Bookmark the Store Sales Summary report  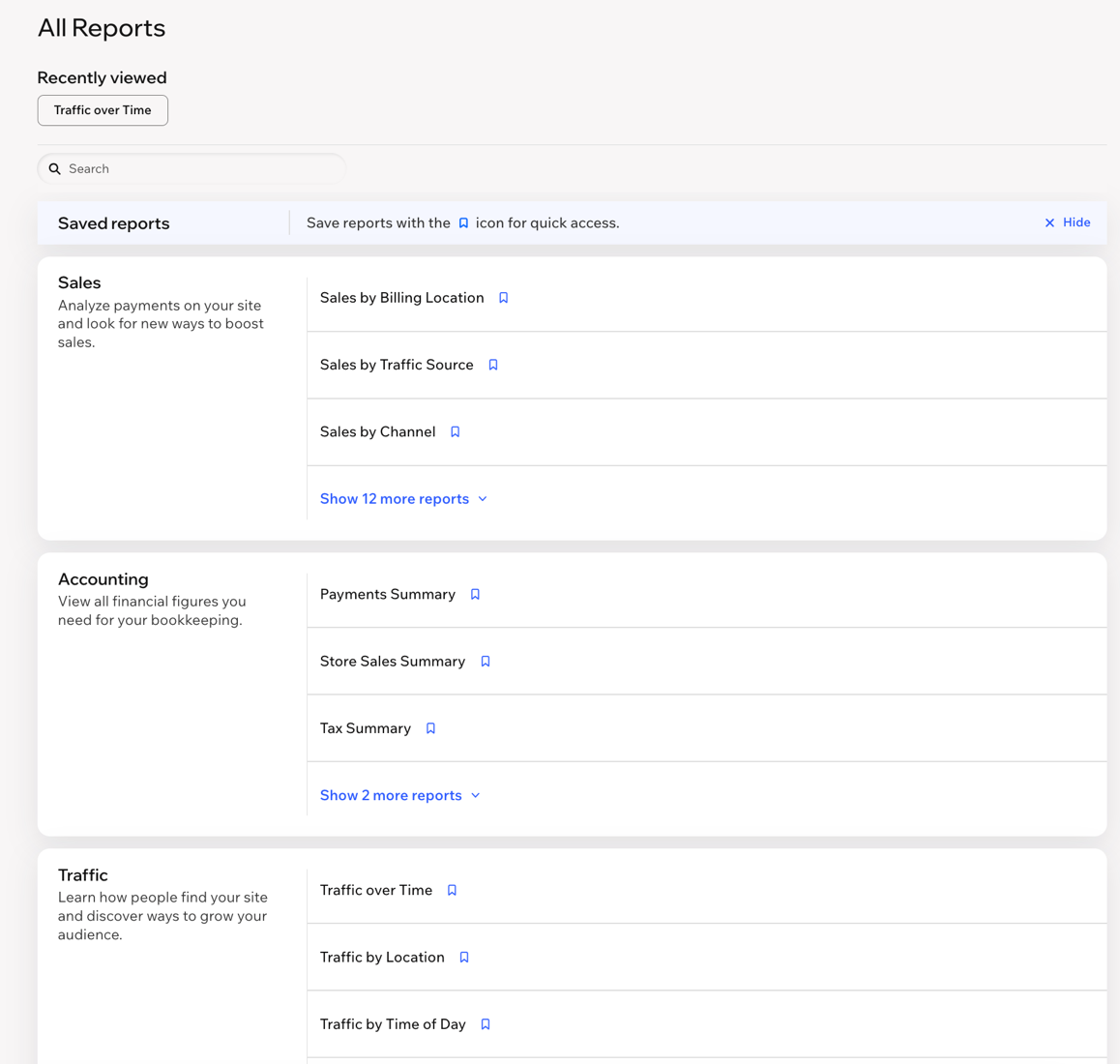(x=485, y=662)
